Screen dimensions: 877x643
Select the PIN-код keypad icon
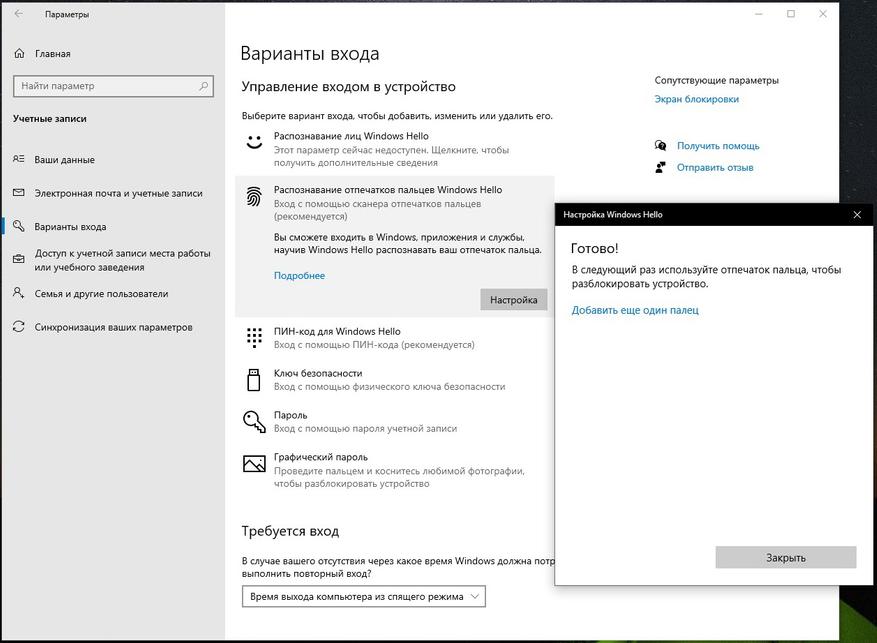254,338
